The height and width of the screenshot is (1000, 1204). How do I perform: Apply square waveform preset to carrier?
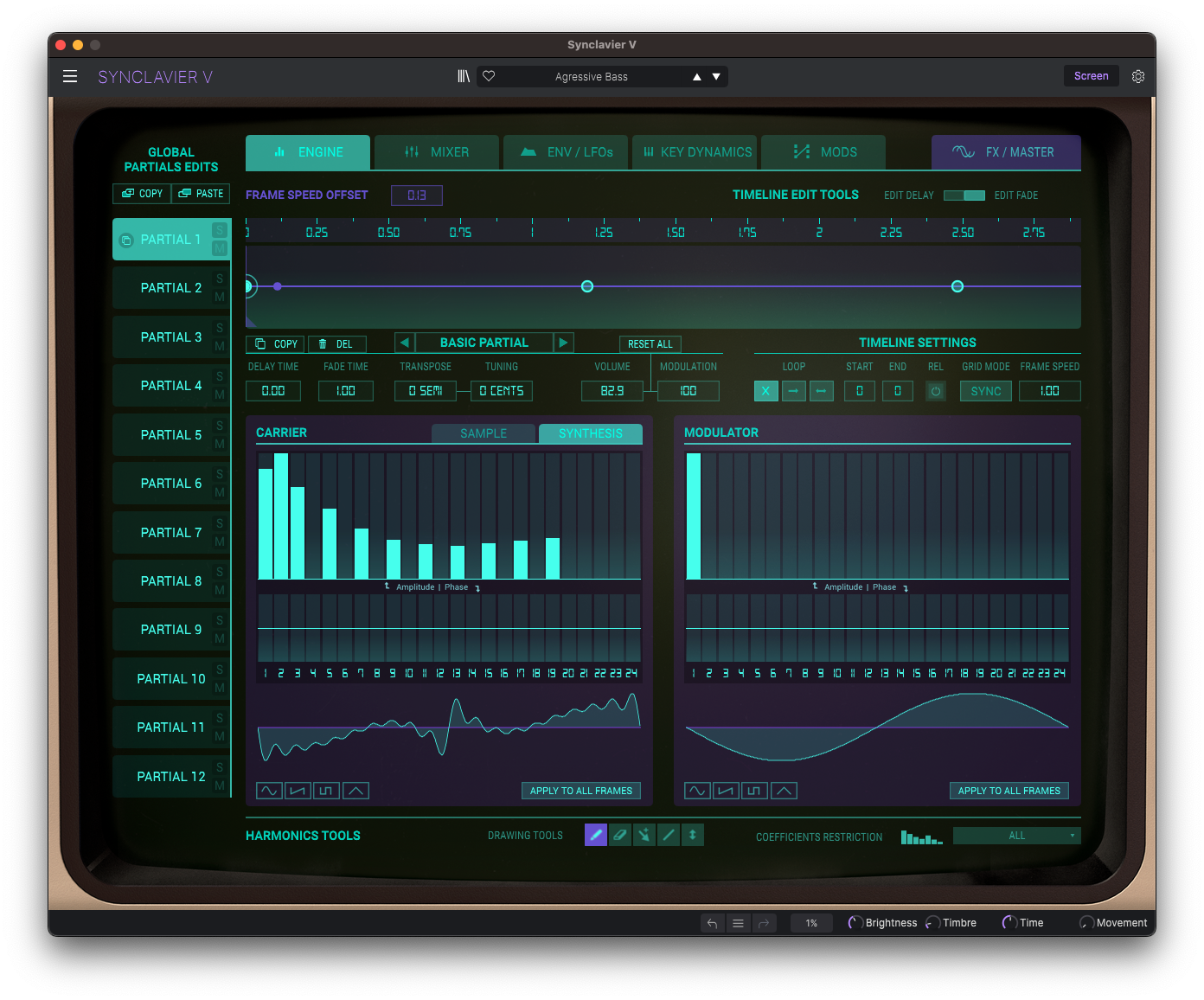point(326,791)
